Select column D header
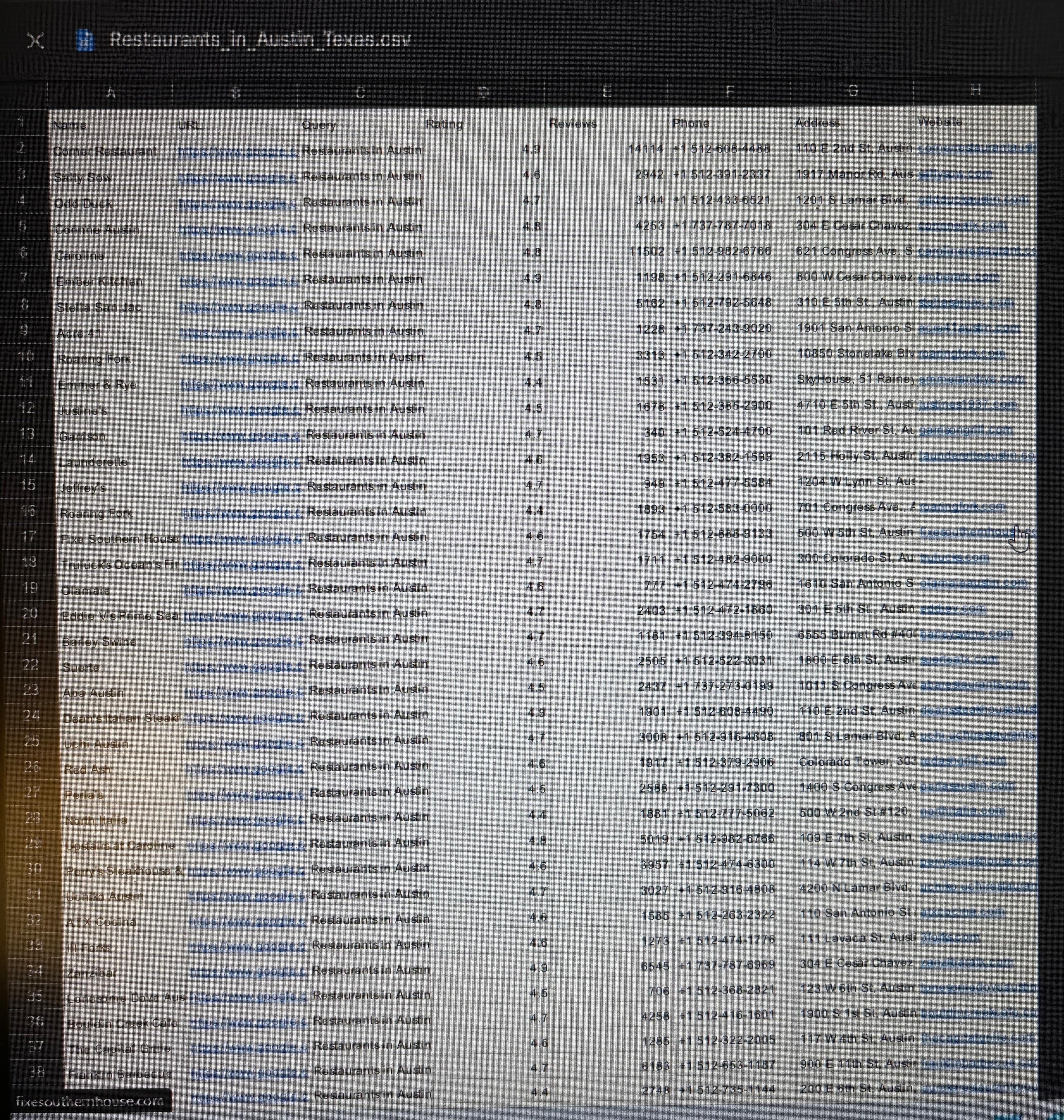Image resolution: width=1064 pixels, height=1120 pixels. point(483,92)
